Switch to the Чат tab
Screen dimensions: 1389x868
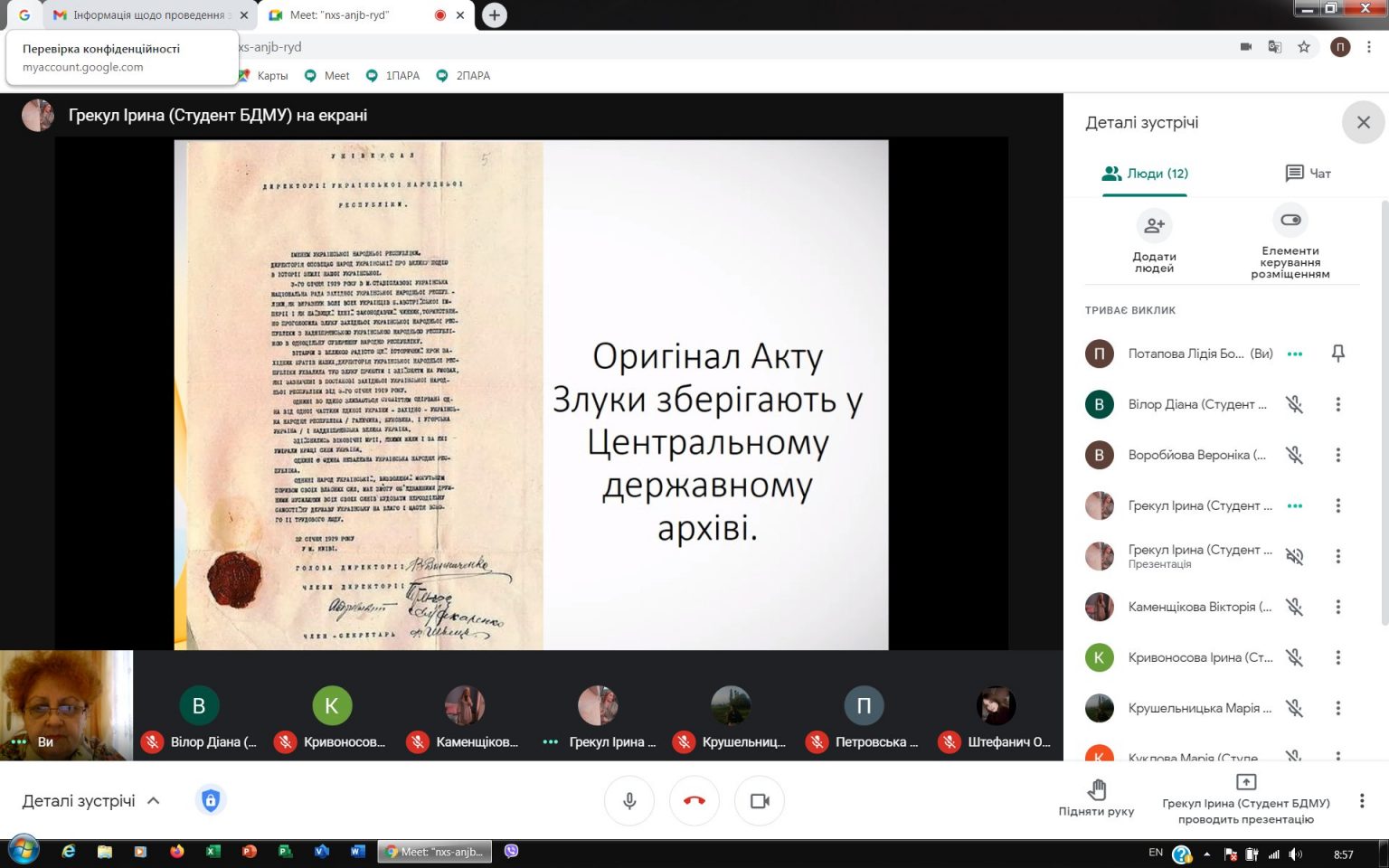pyautogui.click(x=1308, y=173)
